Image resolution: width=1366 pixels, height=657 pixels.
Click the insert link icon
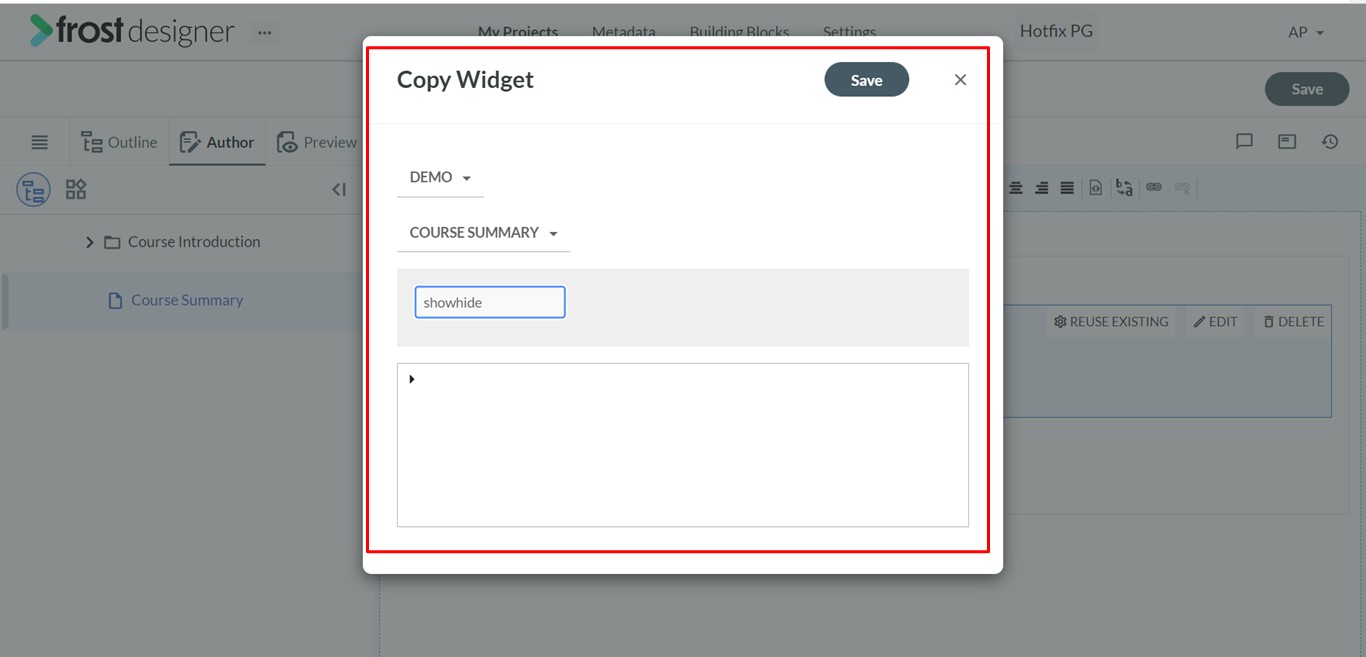tap(1154, 187)
